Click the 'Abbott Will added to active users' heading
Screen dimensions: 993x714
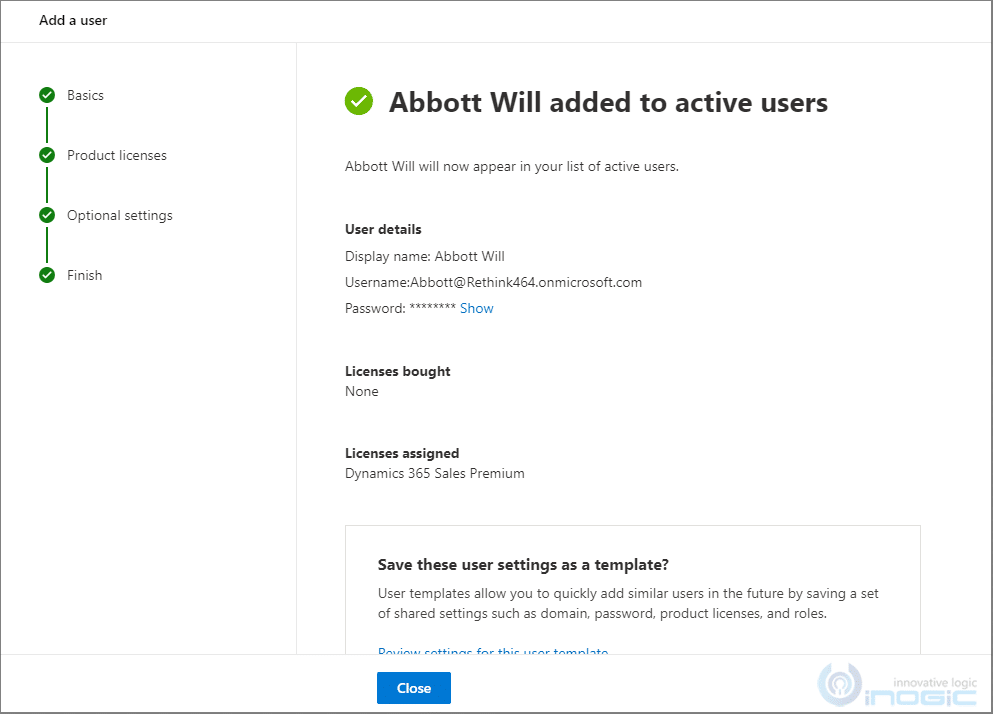(608, 102)
